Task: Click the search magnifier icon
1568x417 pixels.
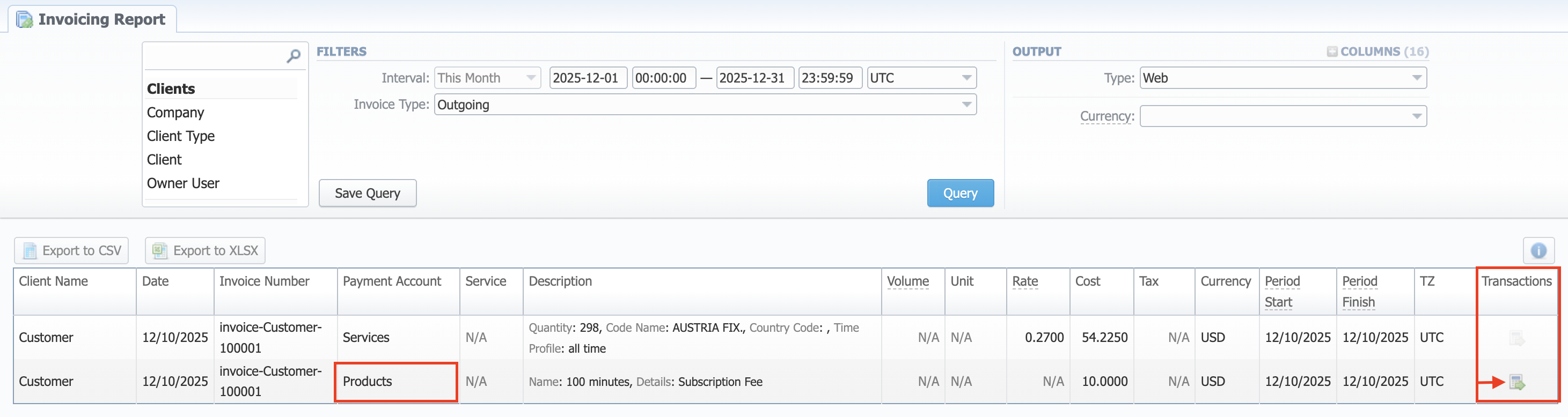Action: point(294,56)
